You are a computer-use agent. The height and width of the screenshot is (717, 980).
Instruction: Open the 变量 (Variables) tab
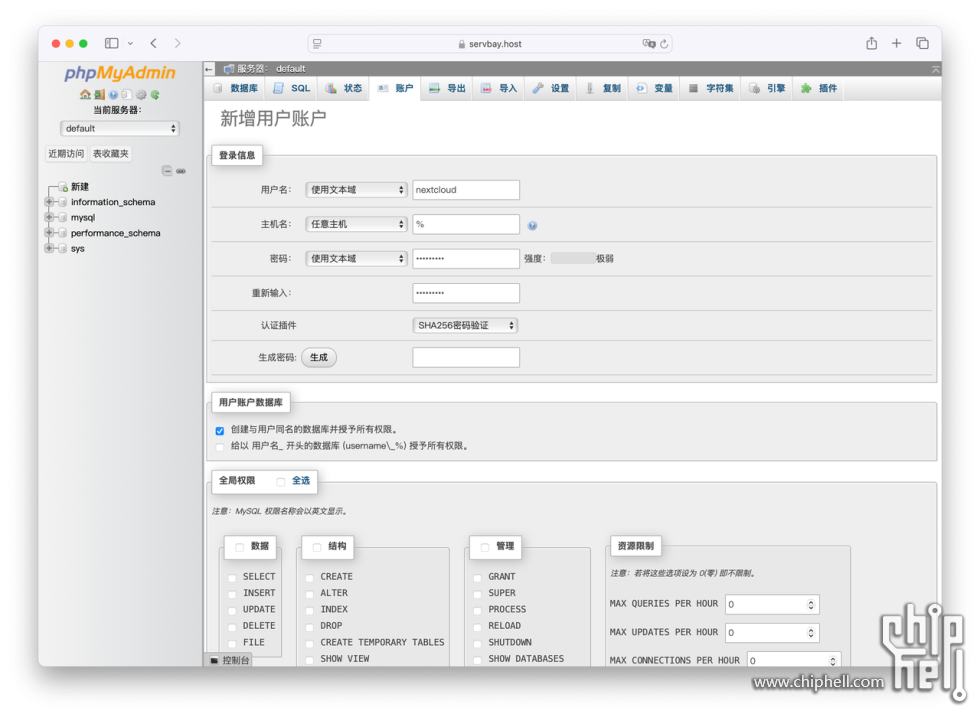(654, 88)
